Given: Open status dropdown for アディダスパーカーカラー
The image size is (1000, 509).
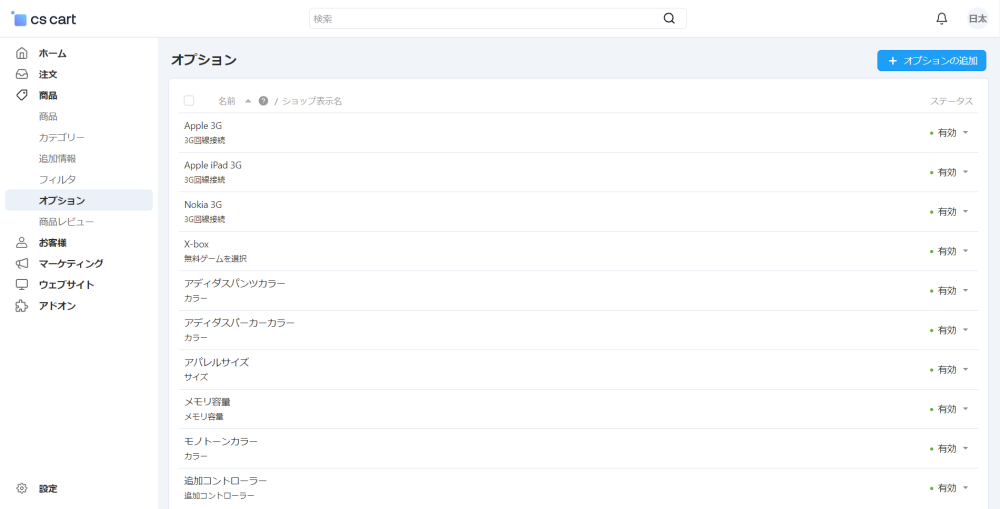Looking at the screenshot, I should 949,330.
